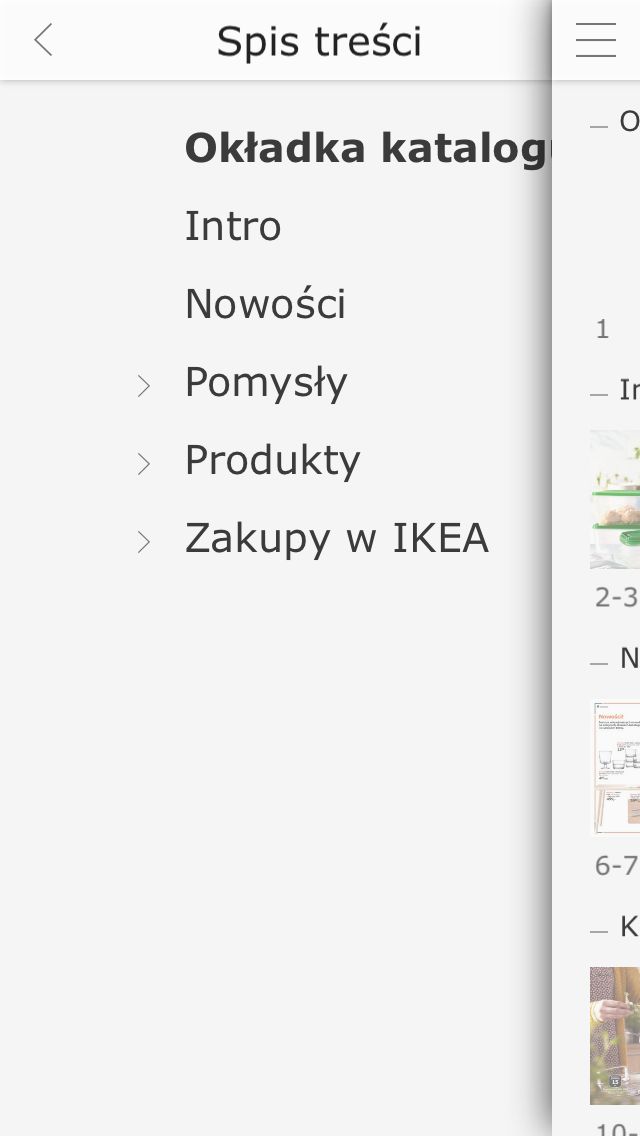Click the dash marker before Nowości section

coord(599,664)
